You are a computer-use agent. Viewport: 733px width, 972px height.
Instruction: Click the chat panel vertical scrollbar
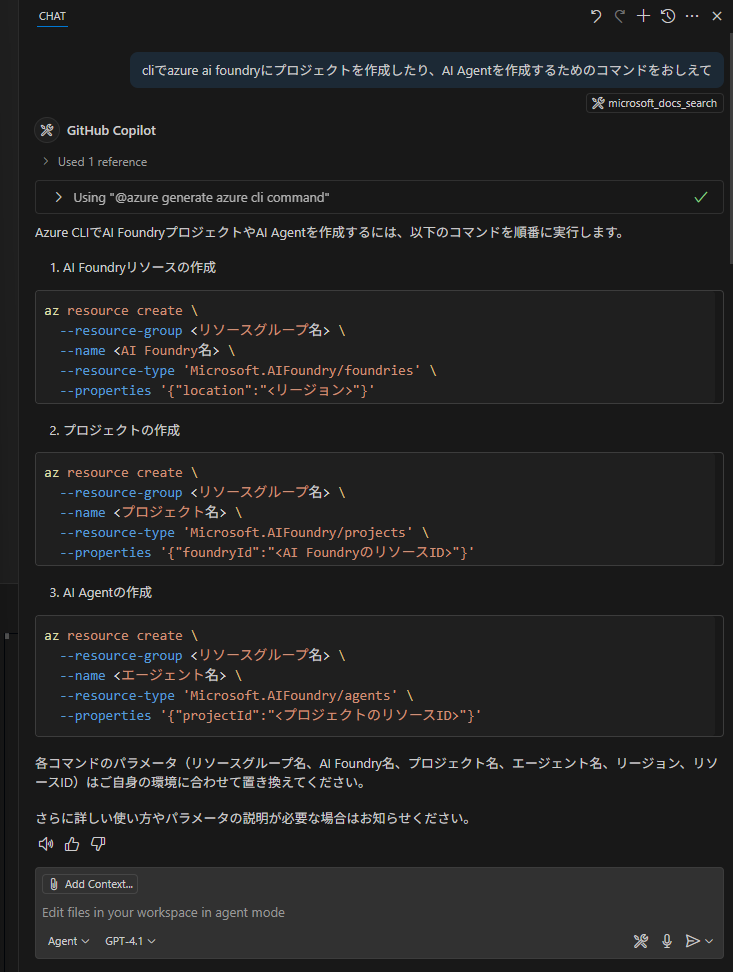click(730, 149)
